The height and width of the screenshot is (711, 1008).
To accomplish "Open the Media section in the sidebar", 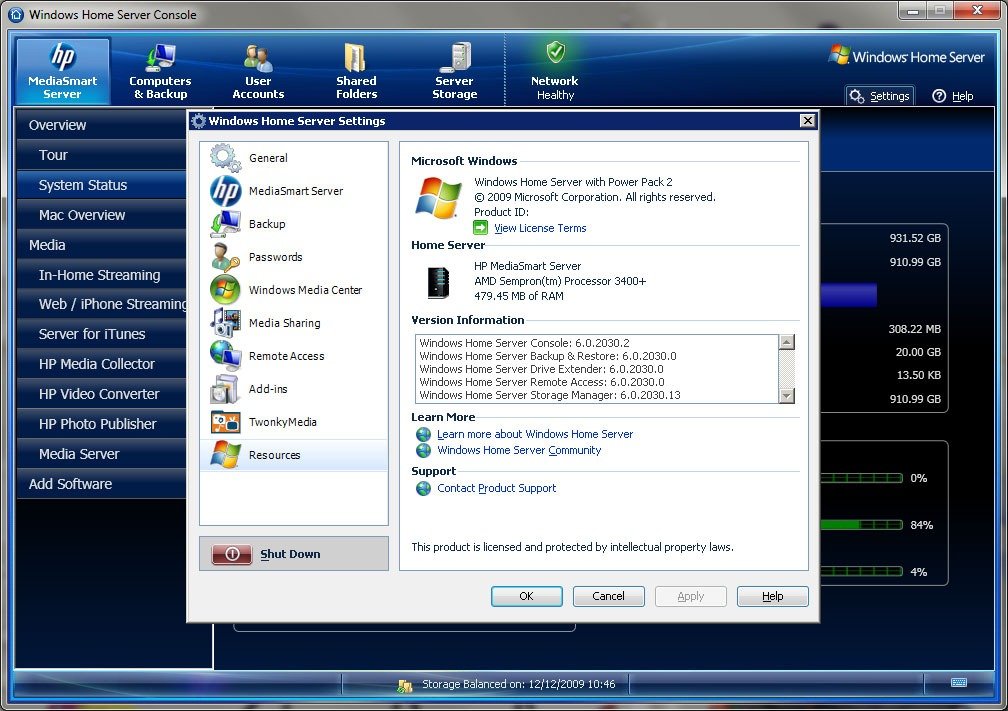I will tap(101, 245).
